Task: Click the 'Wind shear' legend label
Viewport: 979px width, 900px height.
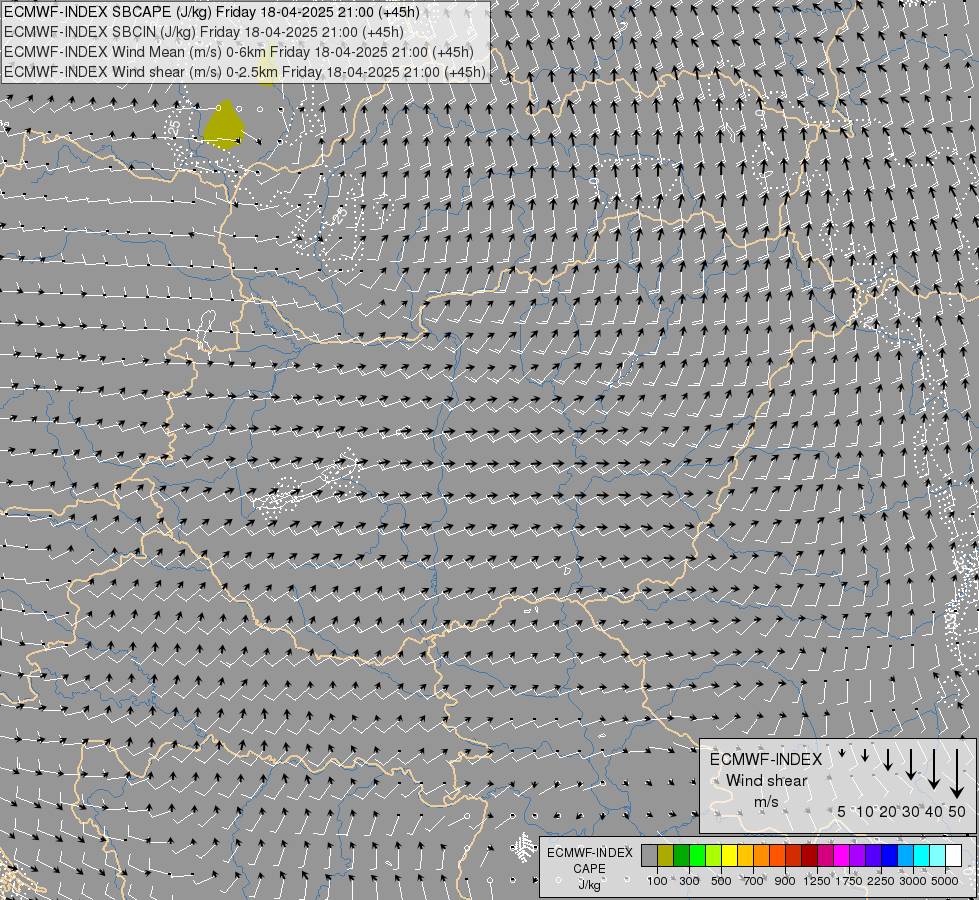Action: tap(766, 781)
